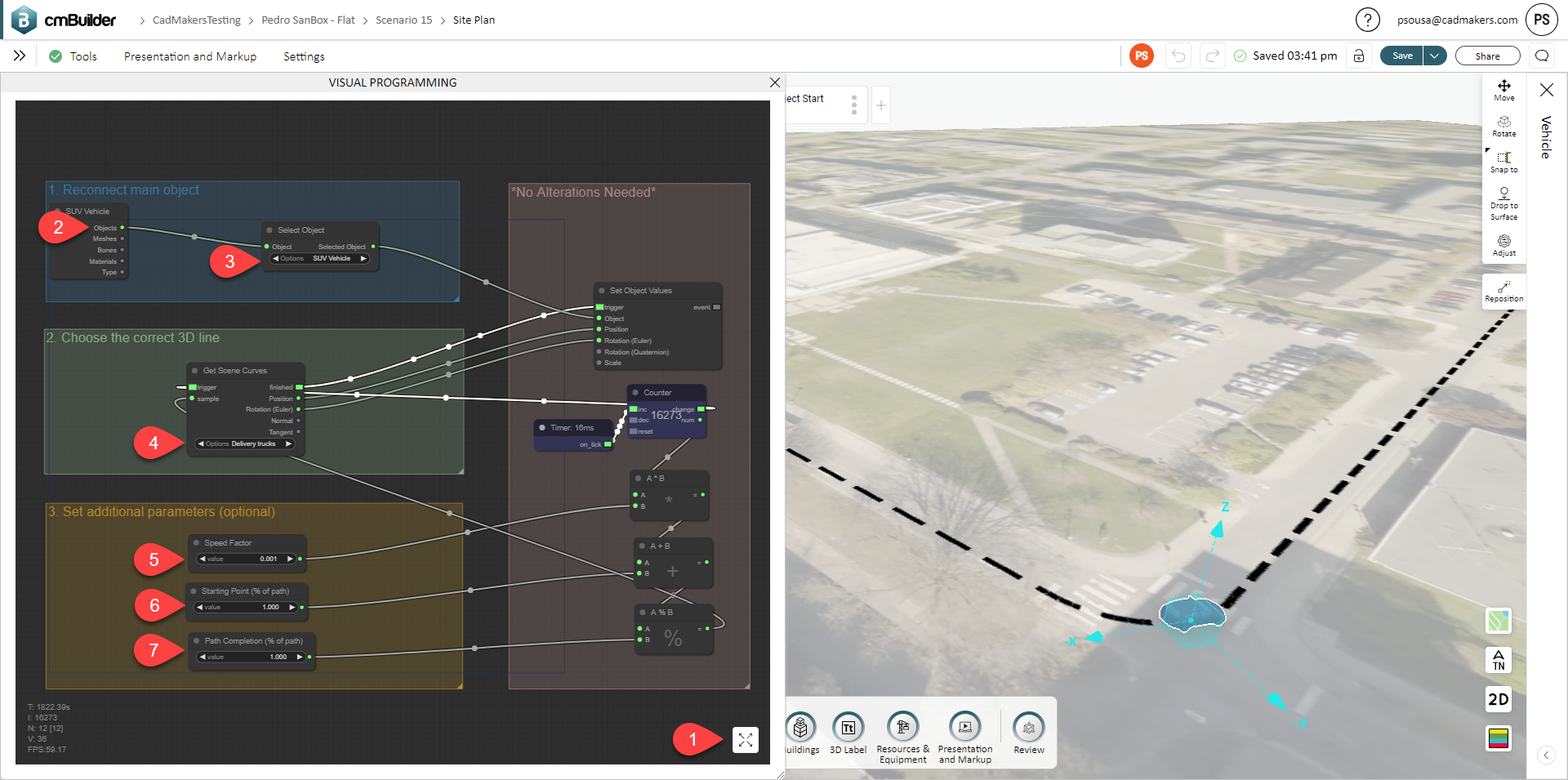Click Drop to Surface tool
Viewport: 1568px width, 780px height.
tap(1503, 203)
